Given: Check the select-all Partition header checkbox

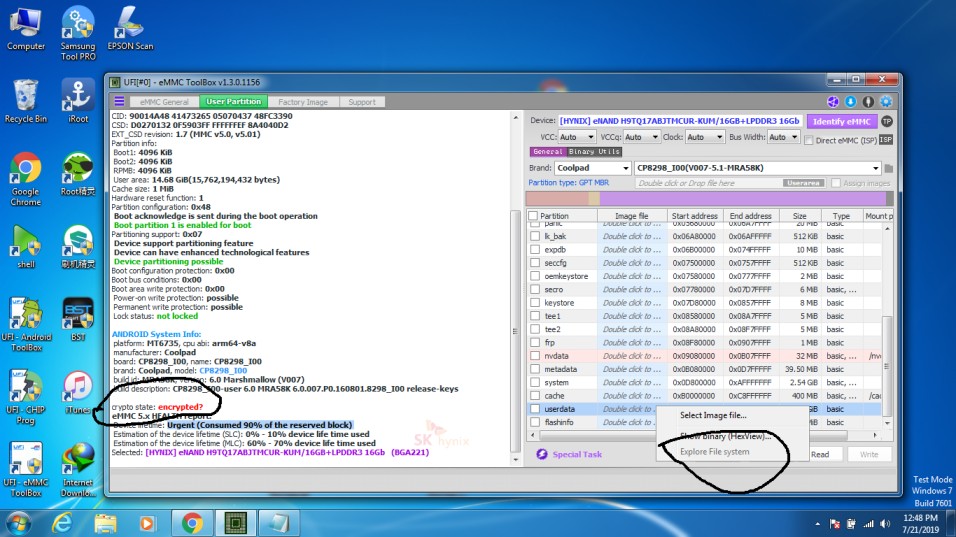Looking at the screenshot, I should tap(533, 216).
